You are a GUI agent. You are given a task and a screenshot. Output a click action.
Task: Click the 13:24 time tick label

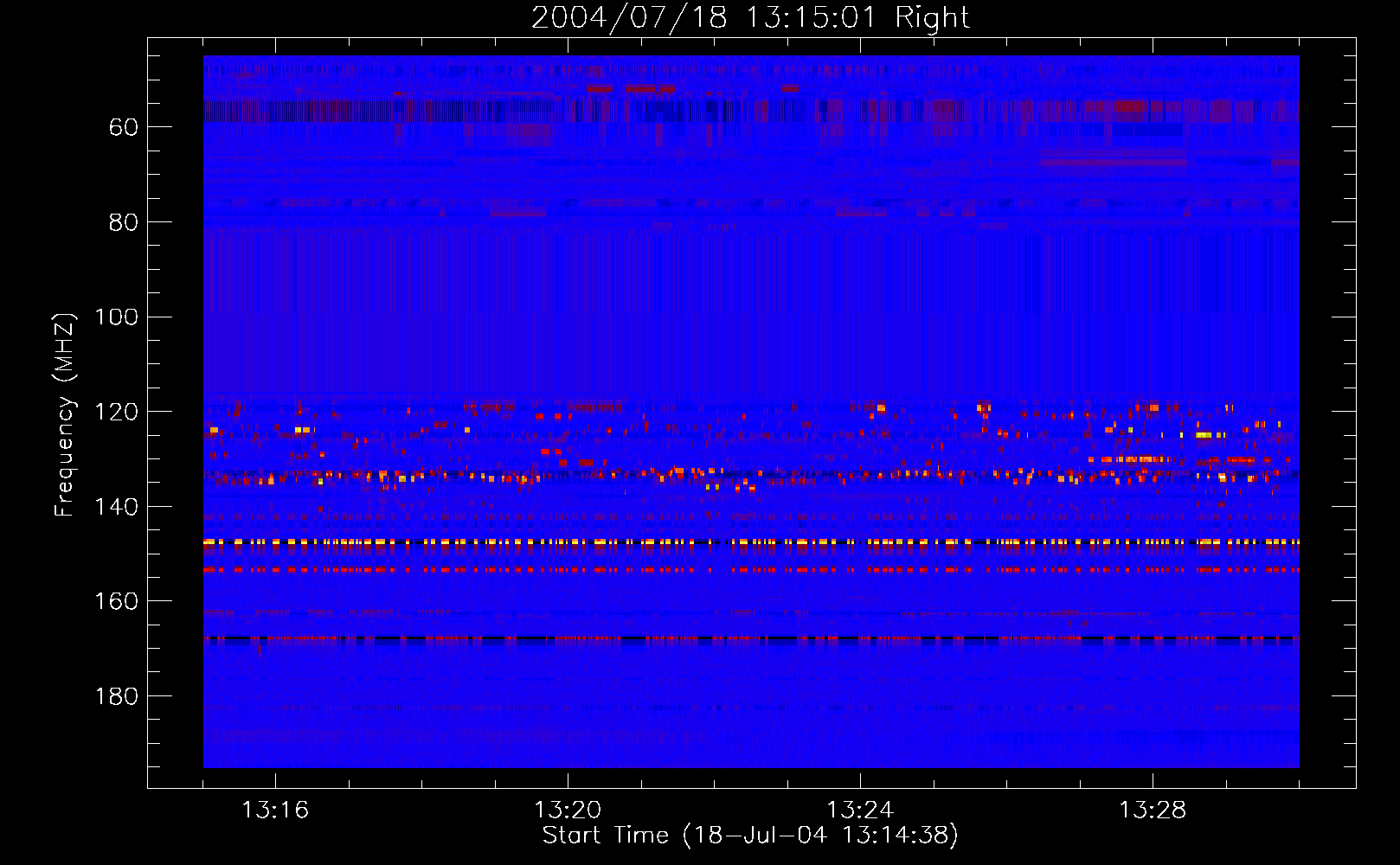[x=860, y=811]
